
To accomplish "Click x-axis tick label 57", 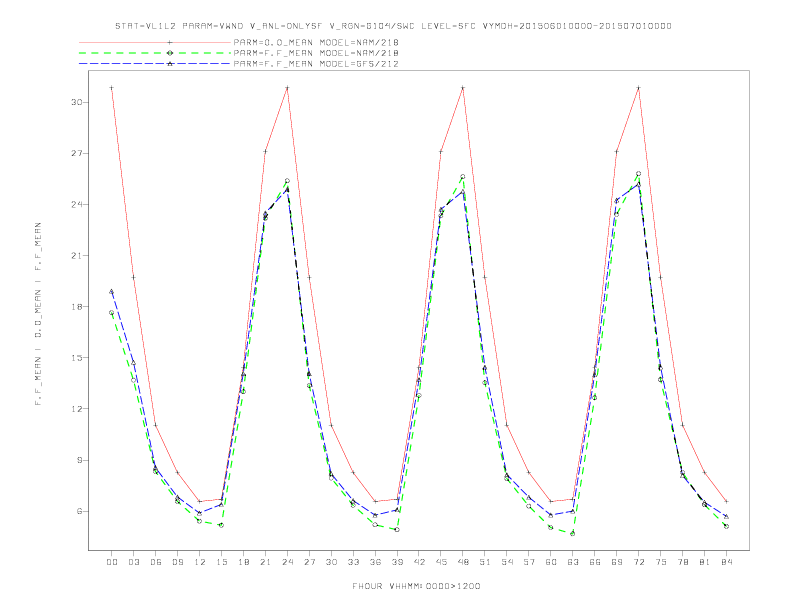I will (529, 562).
